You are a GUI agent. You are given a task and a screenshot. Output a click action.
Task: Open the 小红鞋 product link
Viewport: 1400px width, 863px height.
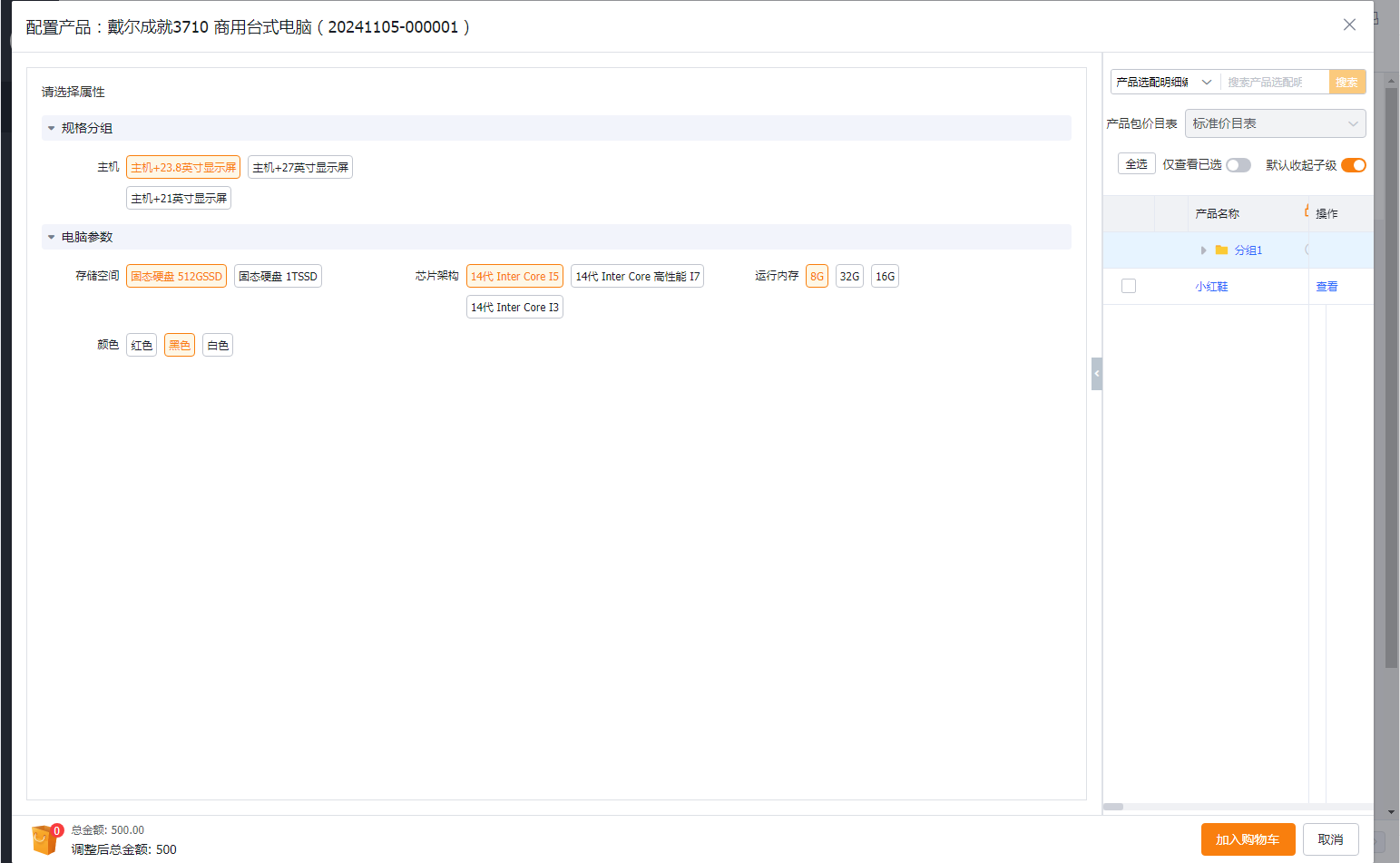click(x=1211, y=287)
